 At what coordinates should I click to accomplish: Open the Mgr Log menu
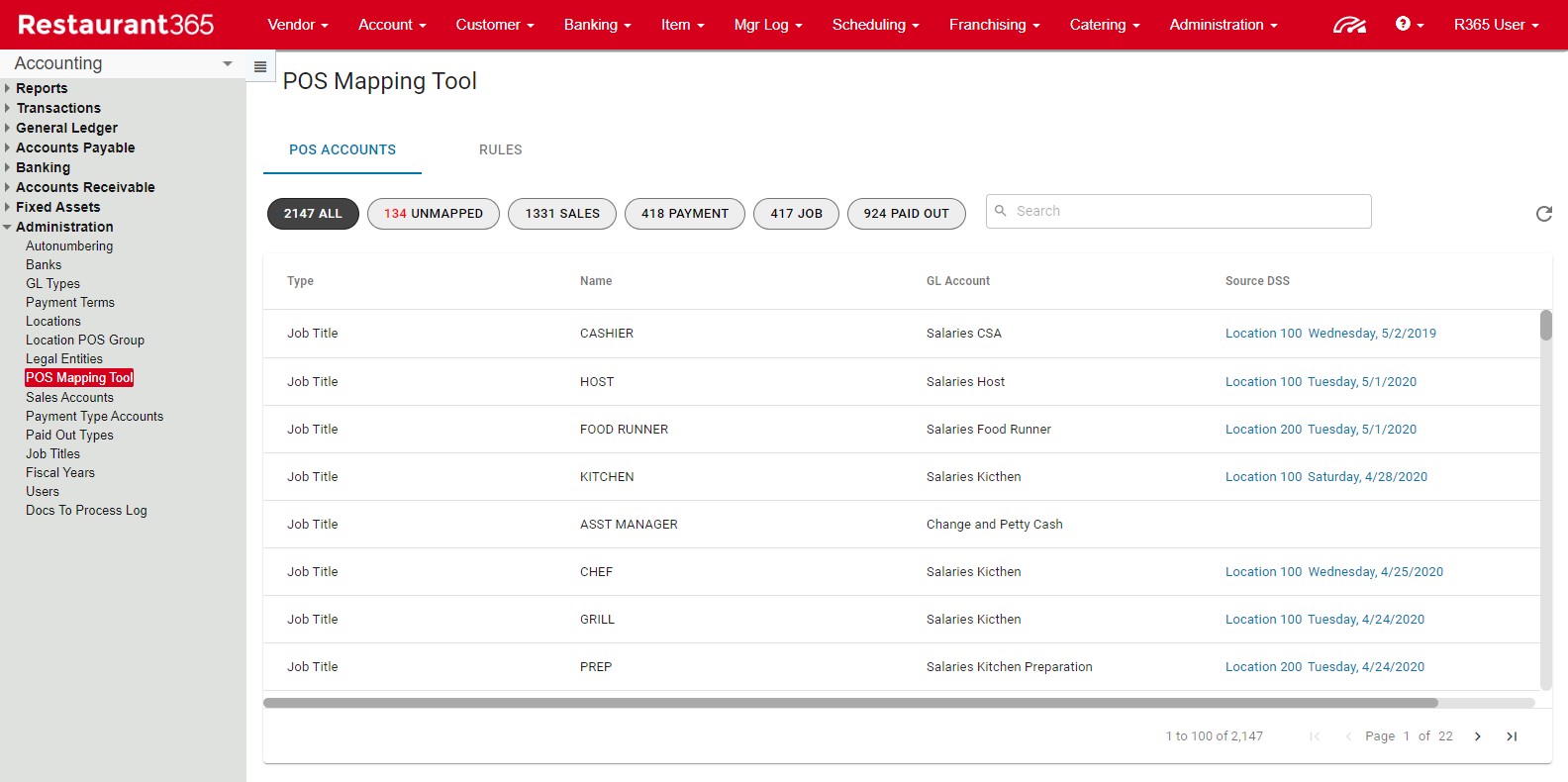[768, 25]
